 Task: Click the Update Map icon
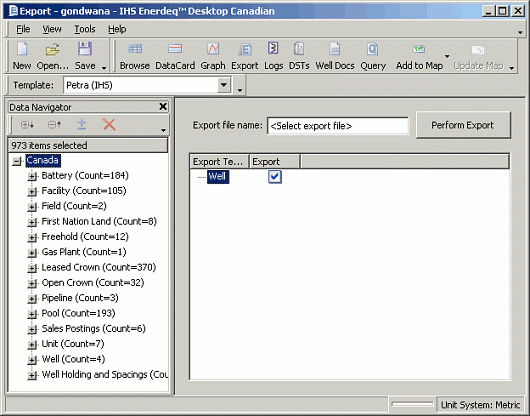pyautogui.click(x=478, y=56)
